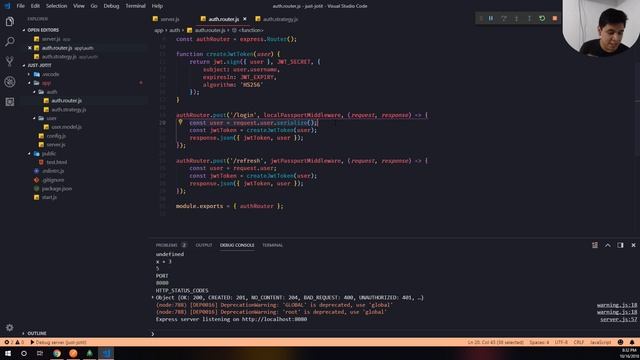Change the JavaScript language mode

click(600, 342)
